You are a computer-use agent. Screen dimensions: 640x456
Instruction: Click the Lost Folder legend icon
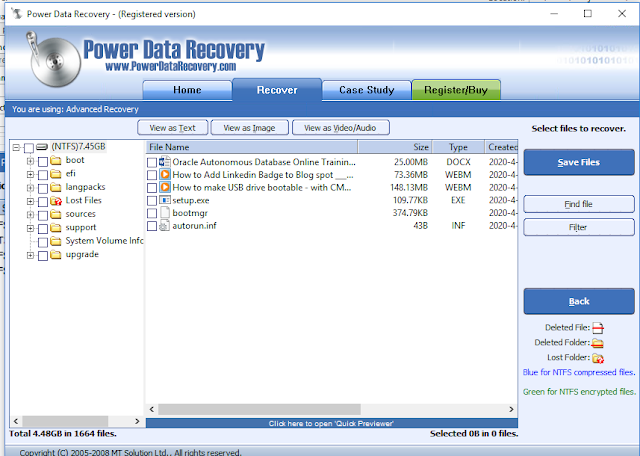pos(598,358)
